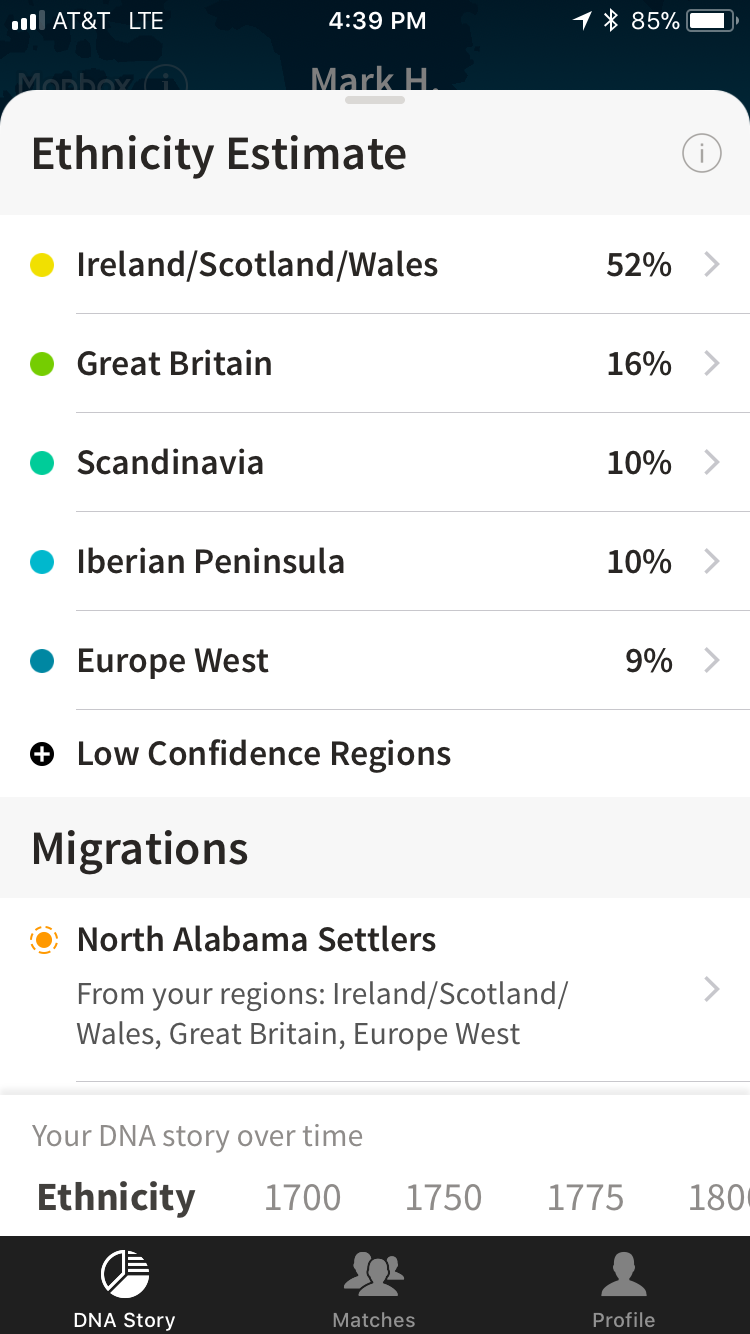The width and height of the screenshot is (750, 1334).
Task: Select the Europe West region row
Action: click(x=375, y=661)
